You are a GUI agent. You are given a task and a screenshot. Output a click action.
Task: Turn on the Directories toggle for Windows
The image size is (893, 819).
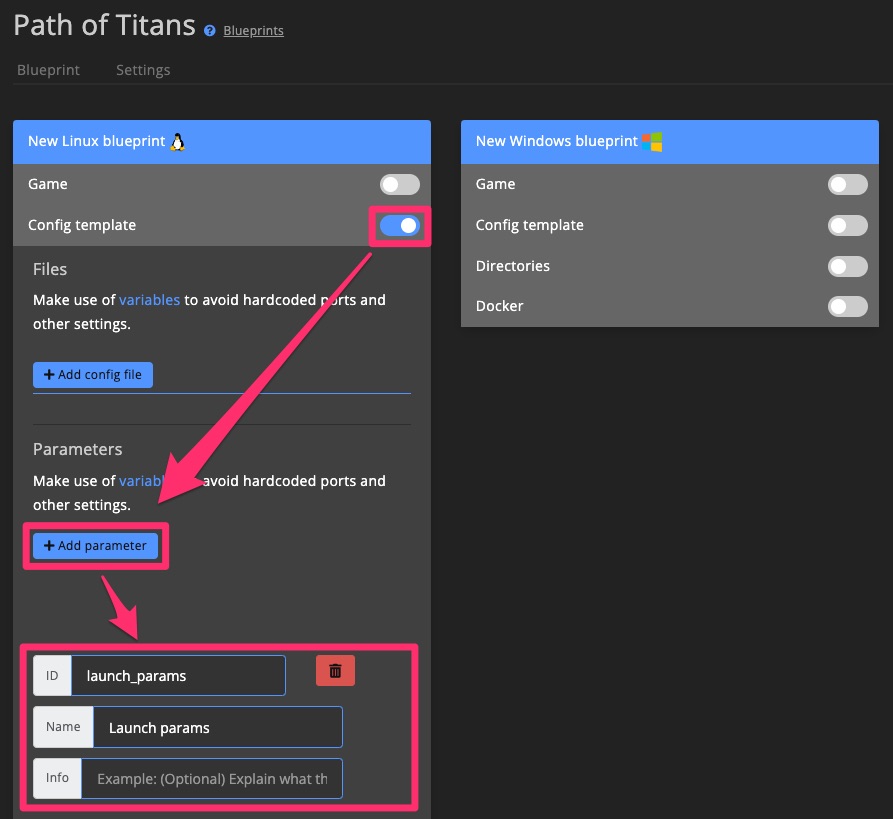[x=847, y=266]
